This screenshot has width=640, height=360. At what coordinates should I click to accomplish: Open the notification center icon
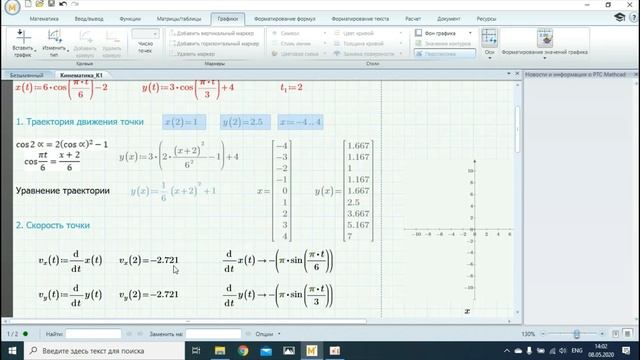626,351
